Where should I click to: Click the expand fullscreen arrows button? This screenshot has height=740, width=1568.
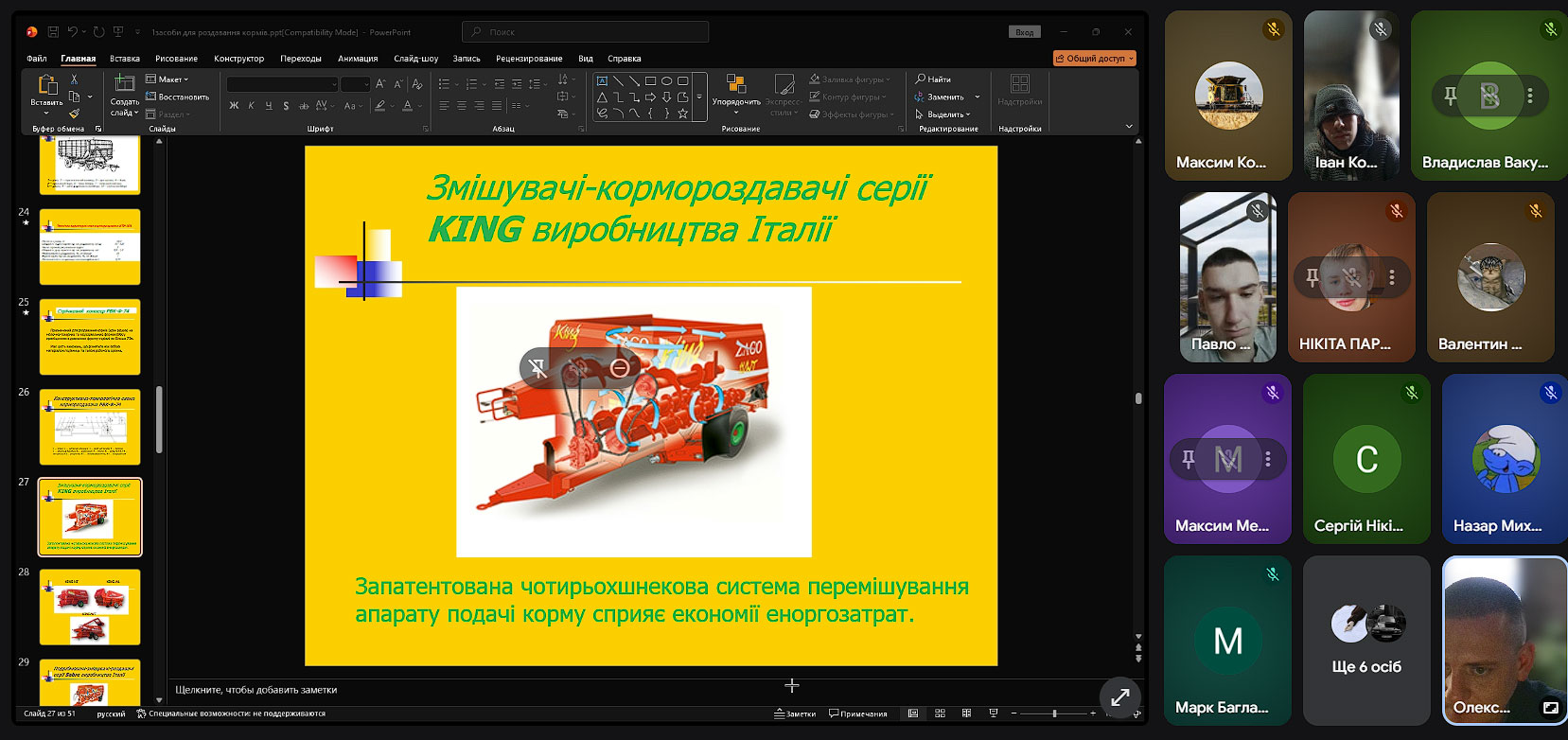(x=1120, y=697)
